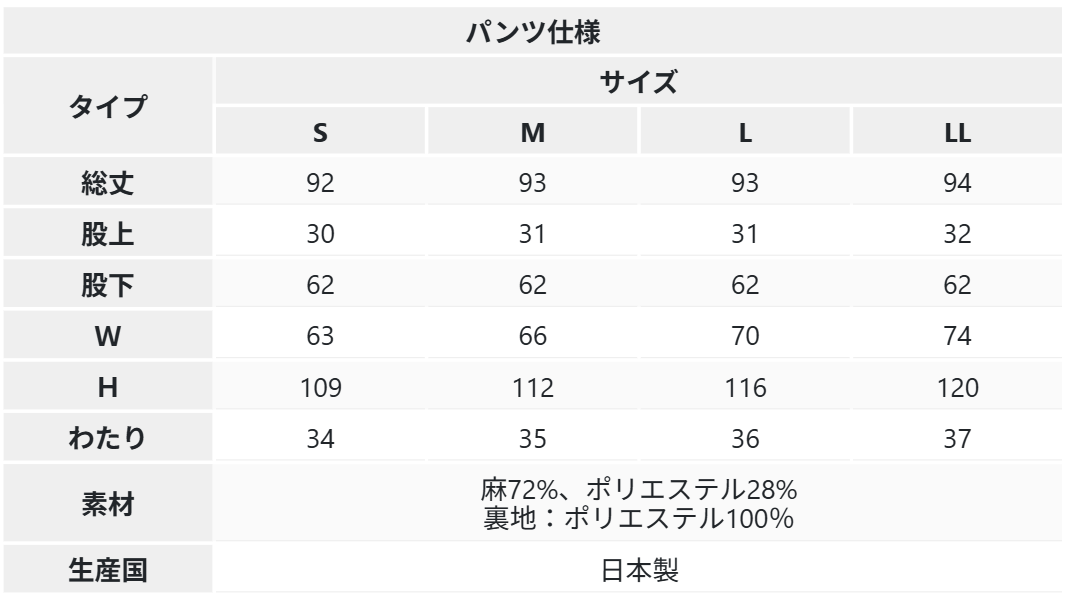Select the M size column header
The height and width of the screenshot is (596, 1065).
532,132
